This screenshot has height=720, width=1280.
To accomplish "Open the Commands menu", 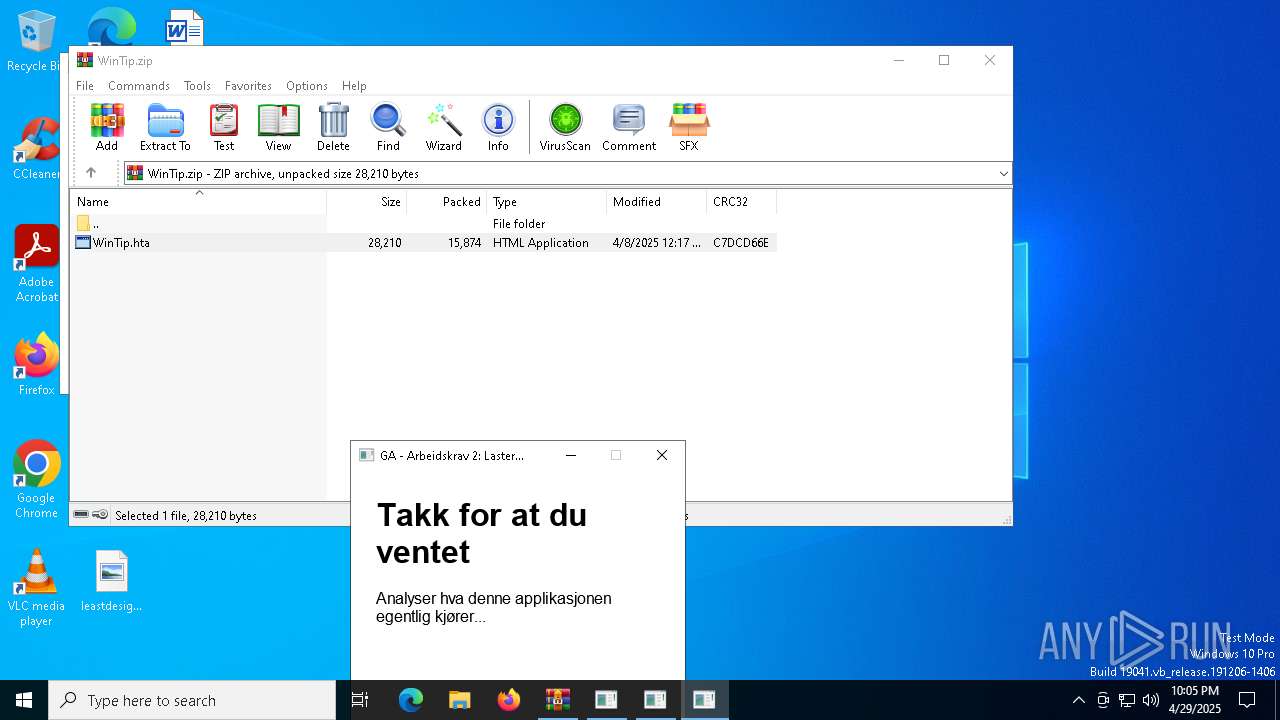I will [x=139, y=86].
